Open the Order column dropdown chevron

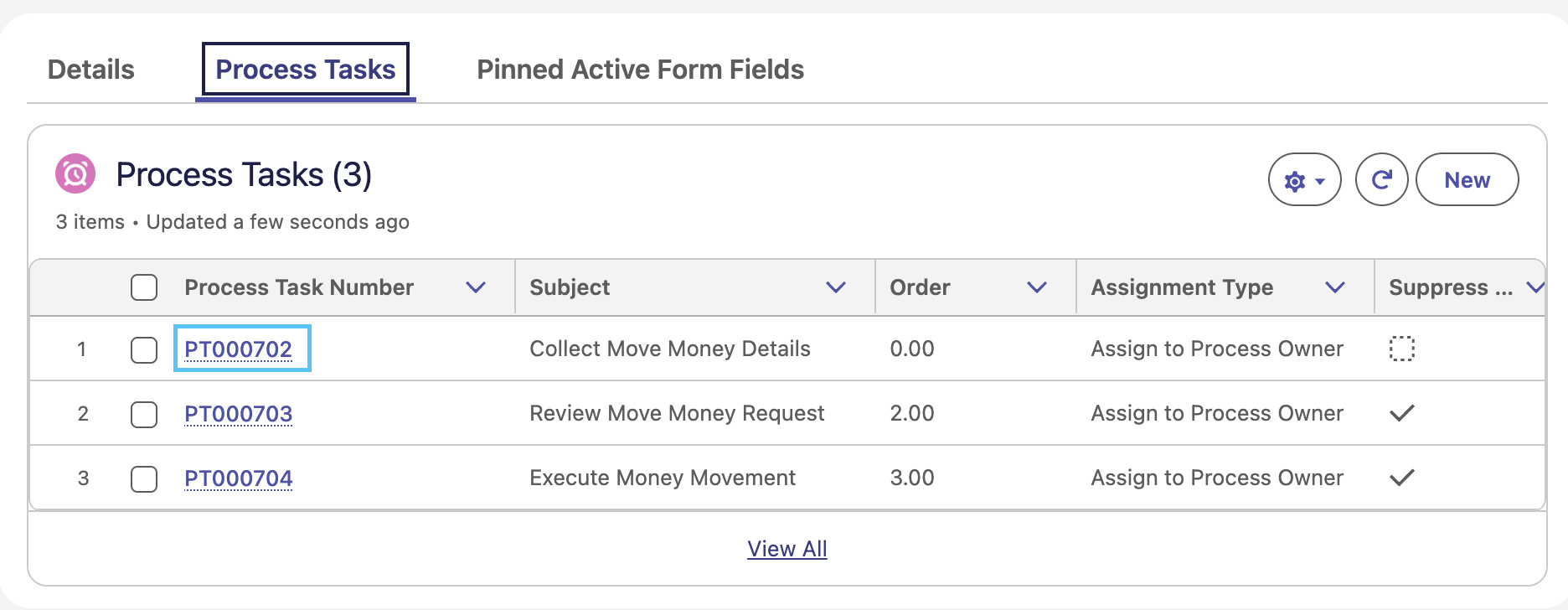[x=1037, y=287]
